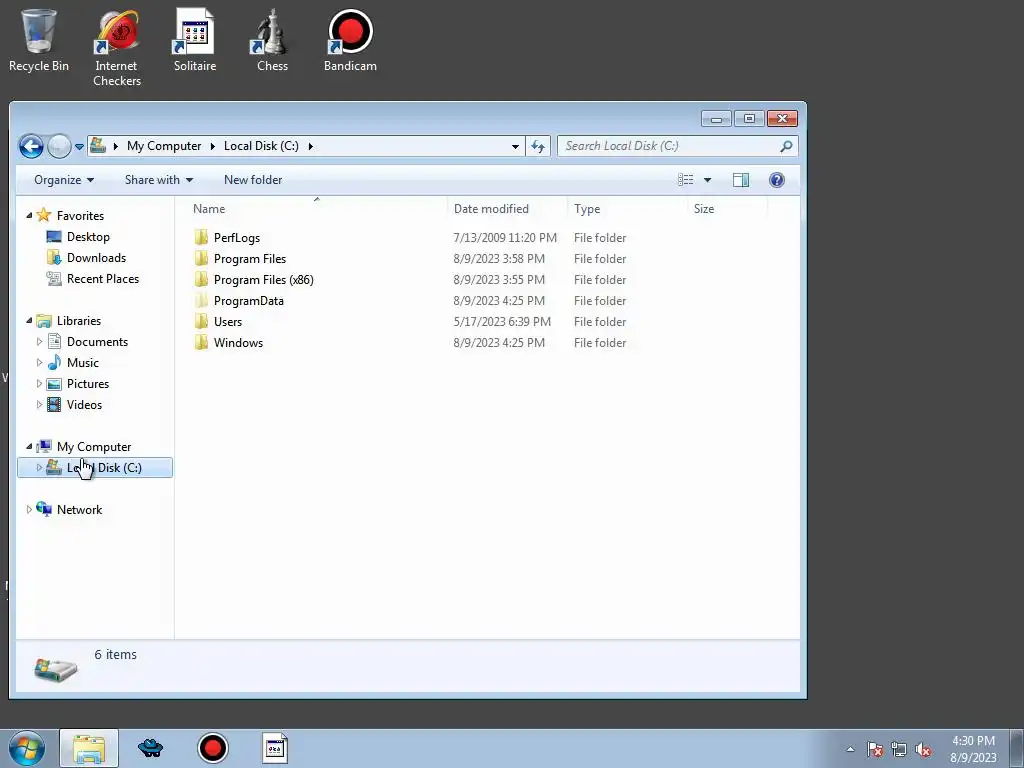This screenshot has height=768, width=1024.
Task: Expand the arrow before My Computer in address bar
Action: click(116, 146)
